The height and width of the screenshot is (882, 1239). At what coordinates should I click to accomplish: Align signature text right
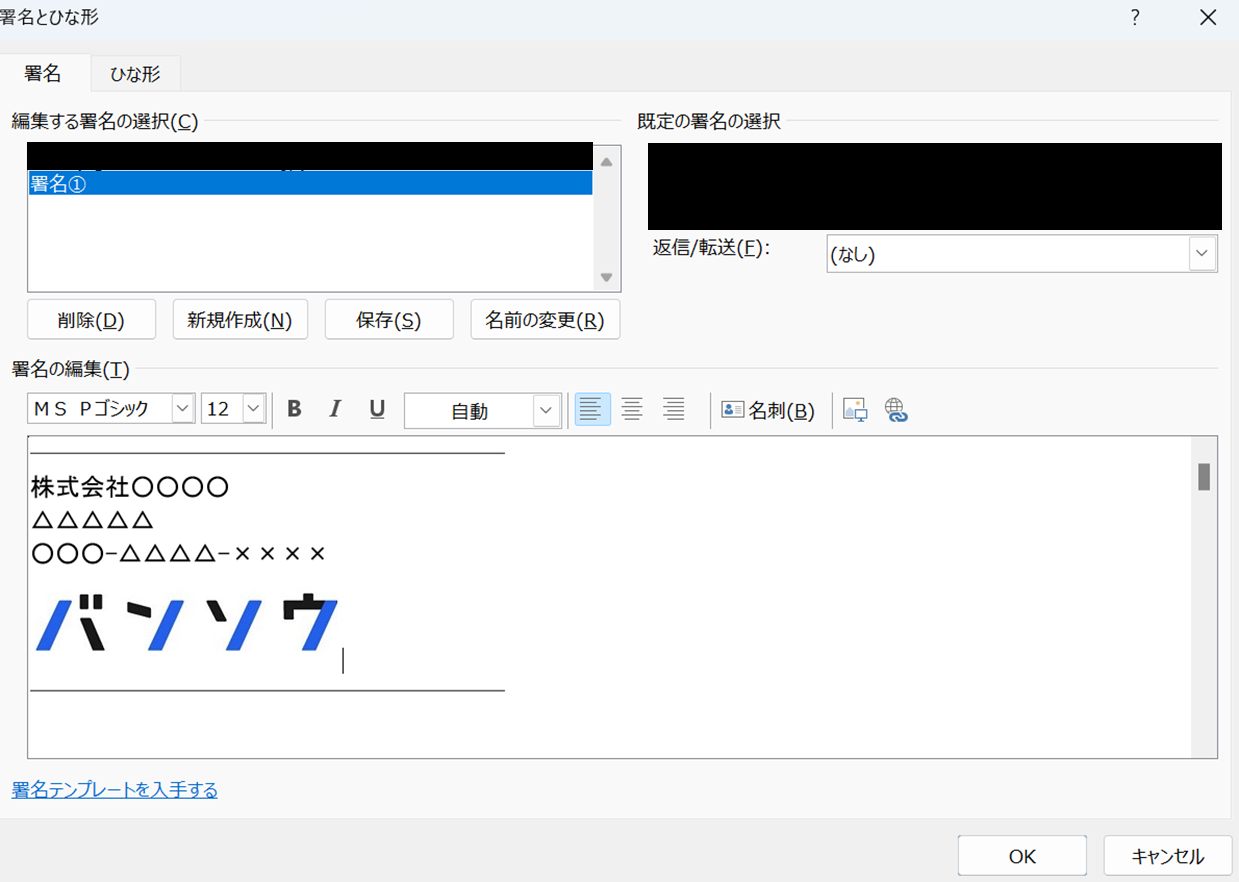674,409
